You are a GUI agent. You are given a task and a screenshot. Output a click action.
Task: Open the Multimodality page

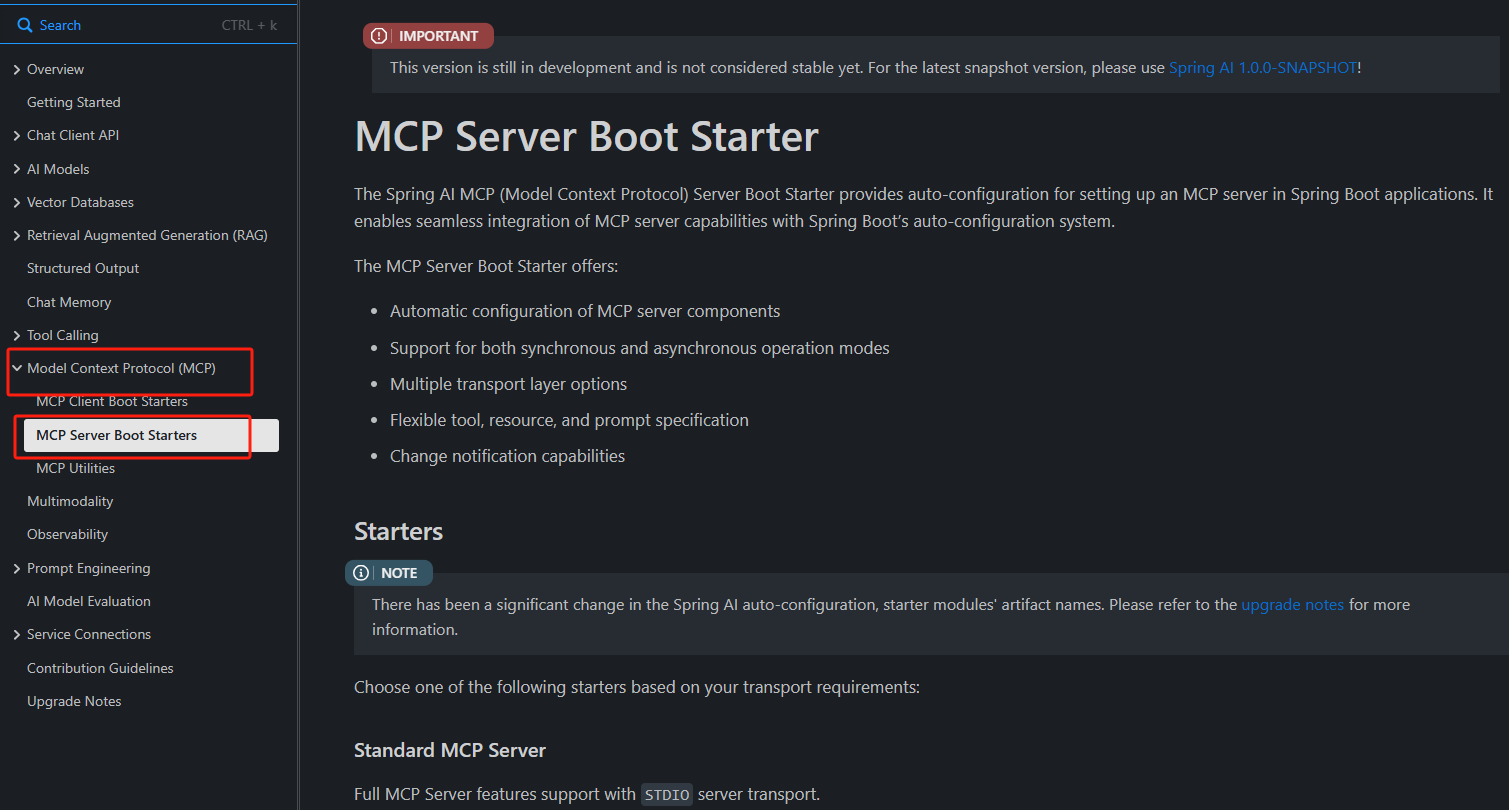[70, 501]
